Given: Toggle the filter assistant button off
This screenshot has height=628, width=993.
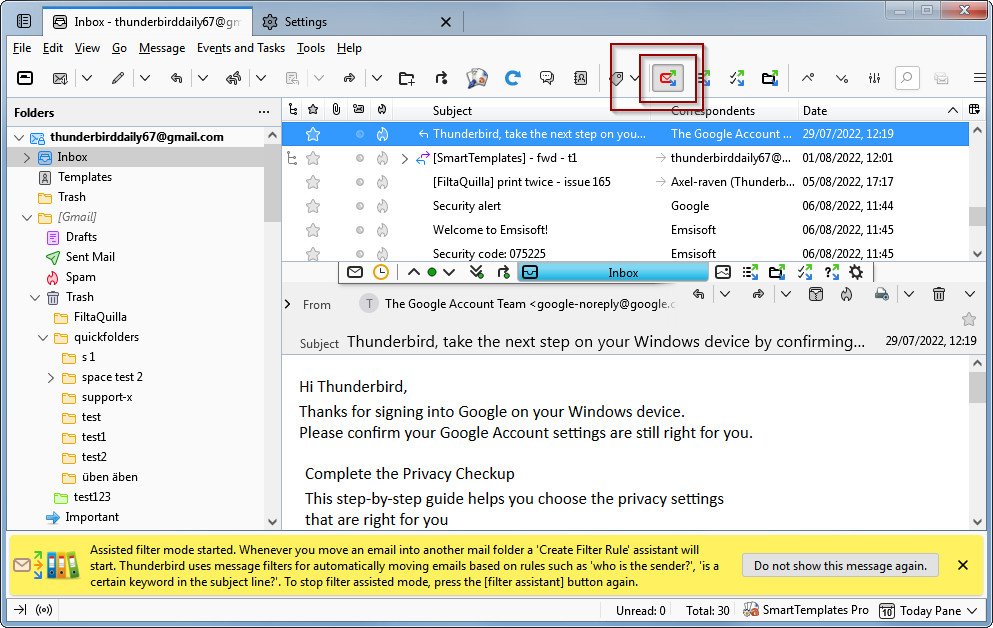Looking at the screenshot, I should [667, 78].
